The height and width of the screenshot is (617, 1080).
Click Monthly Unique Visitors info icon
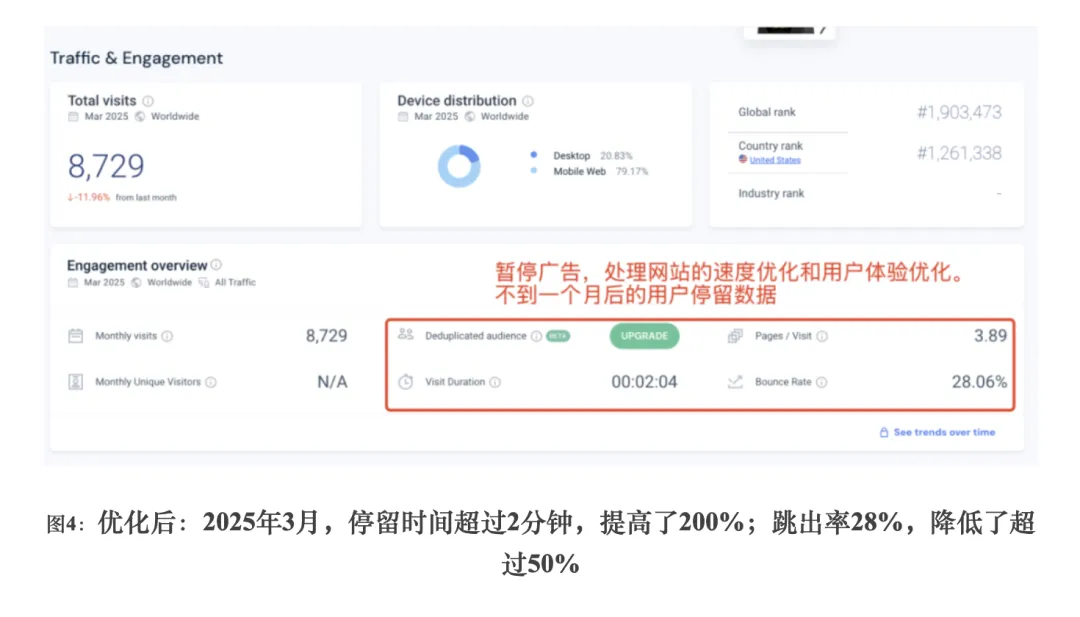[211, 382]
